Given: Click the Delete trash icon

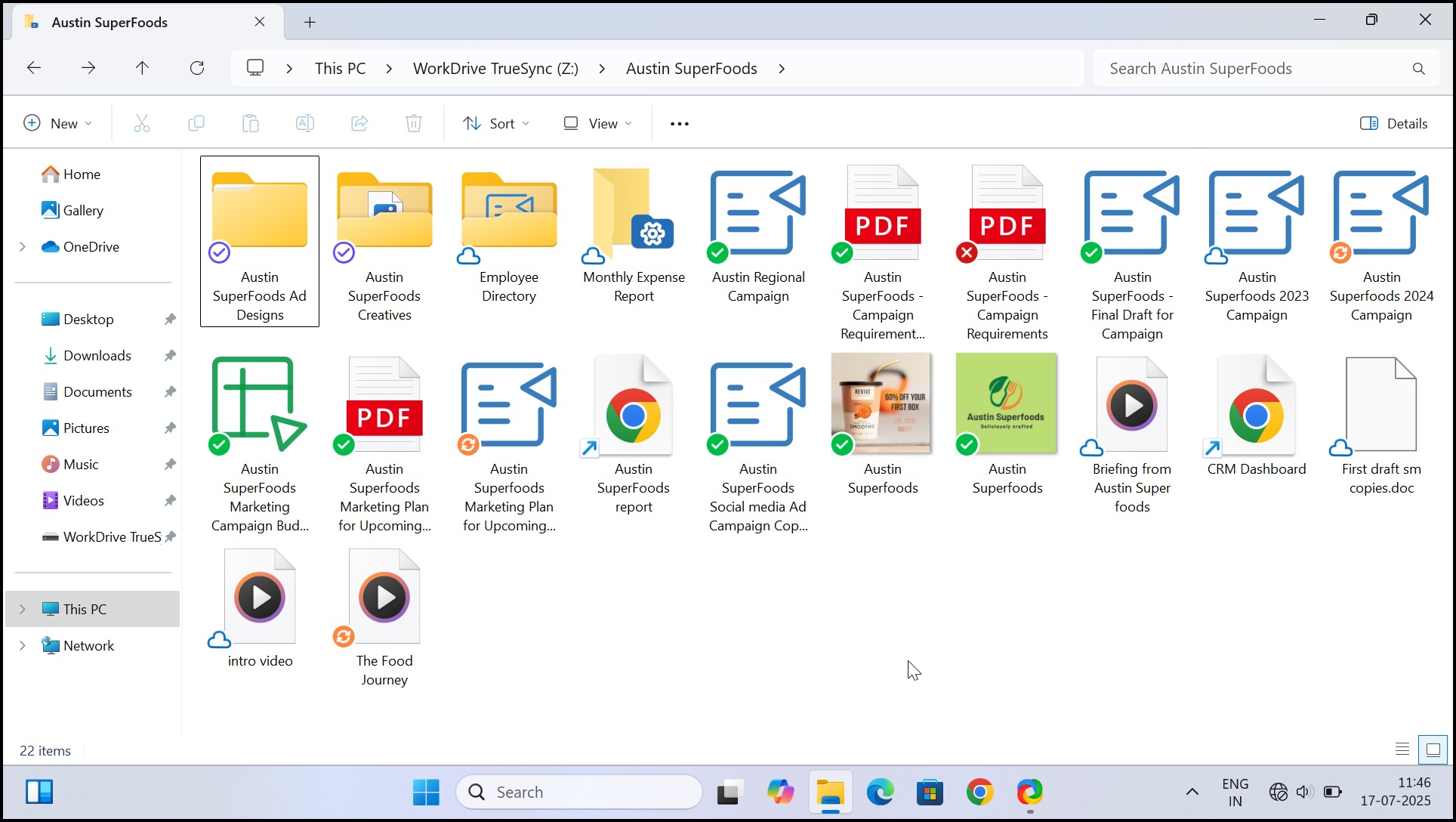Looking at the screenshot, I should coord(413,123).
